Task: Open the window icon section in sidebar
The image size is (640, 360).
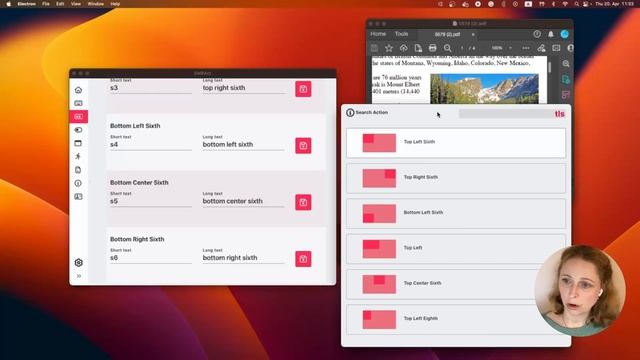Action: [x=78, y=143]
